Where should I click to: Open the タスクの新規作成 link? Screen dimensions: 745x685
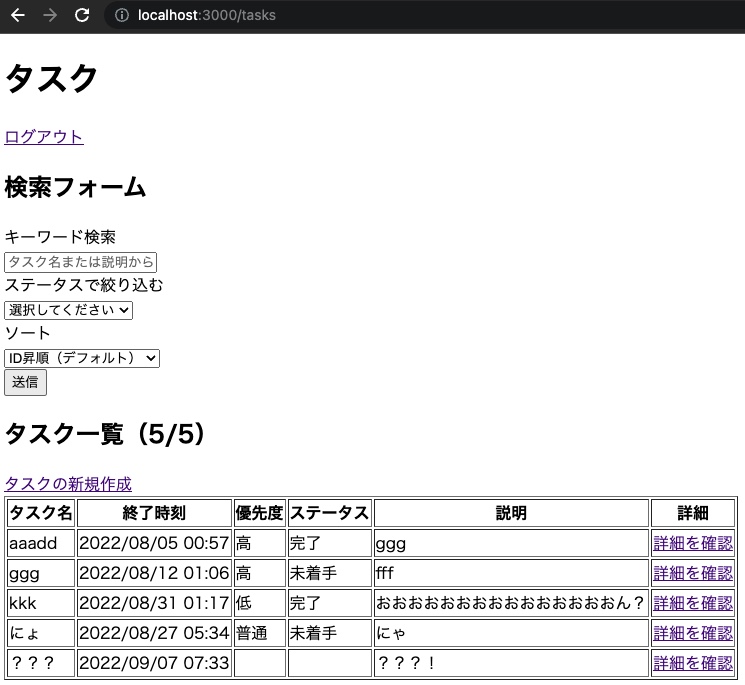click(68, 484)
